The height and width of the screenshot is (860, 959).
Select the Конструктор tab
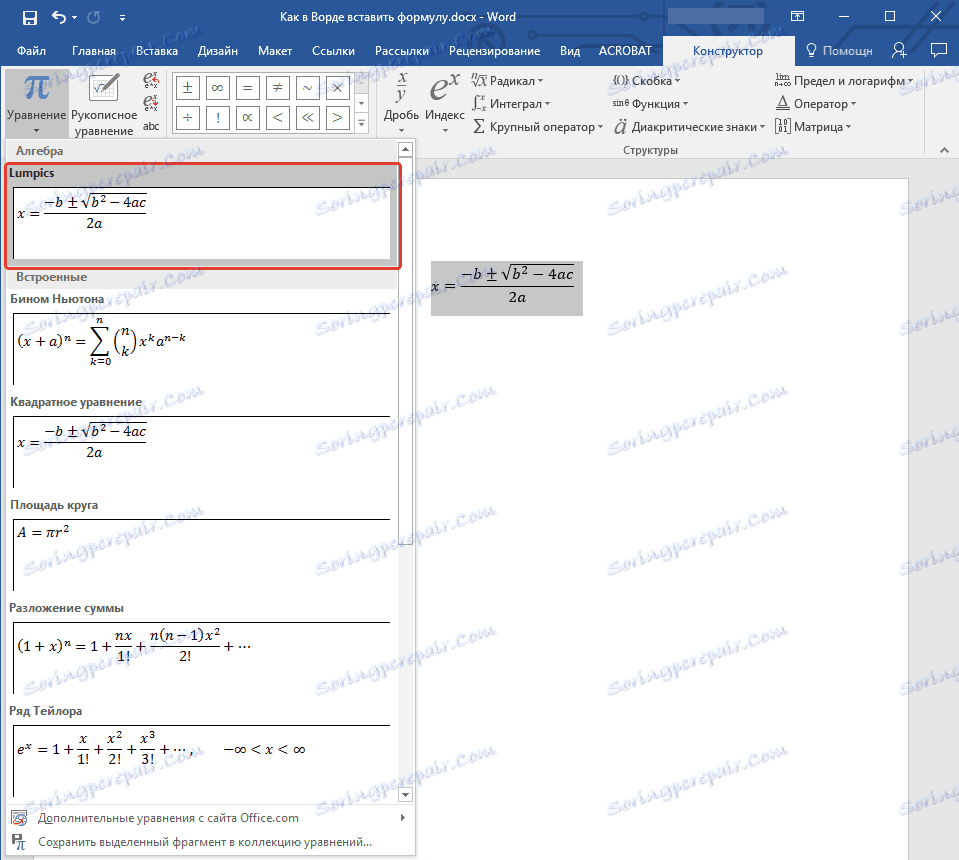(728, 51)
